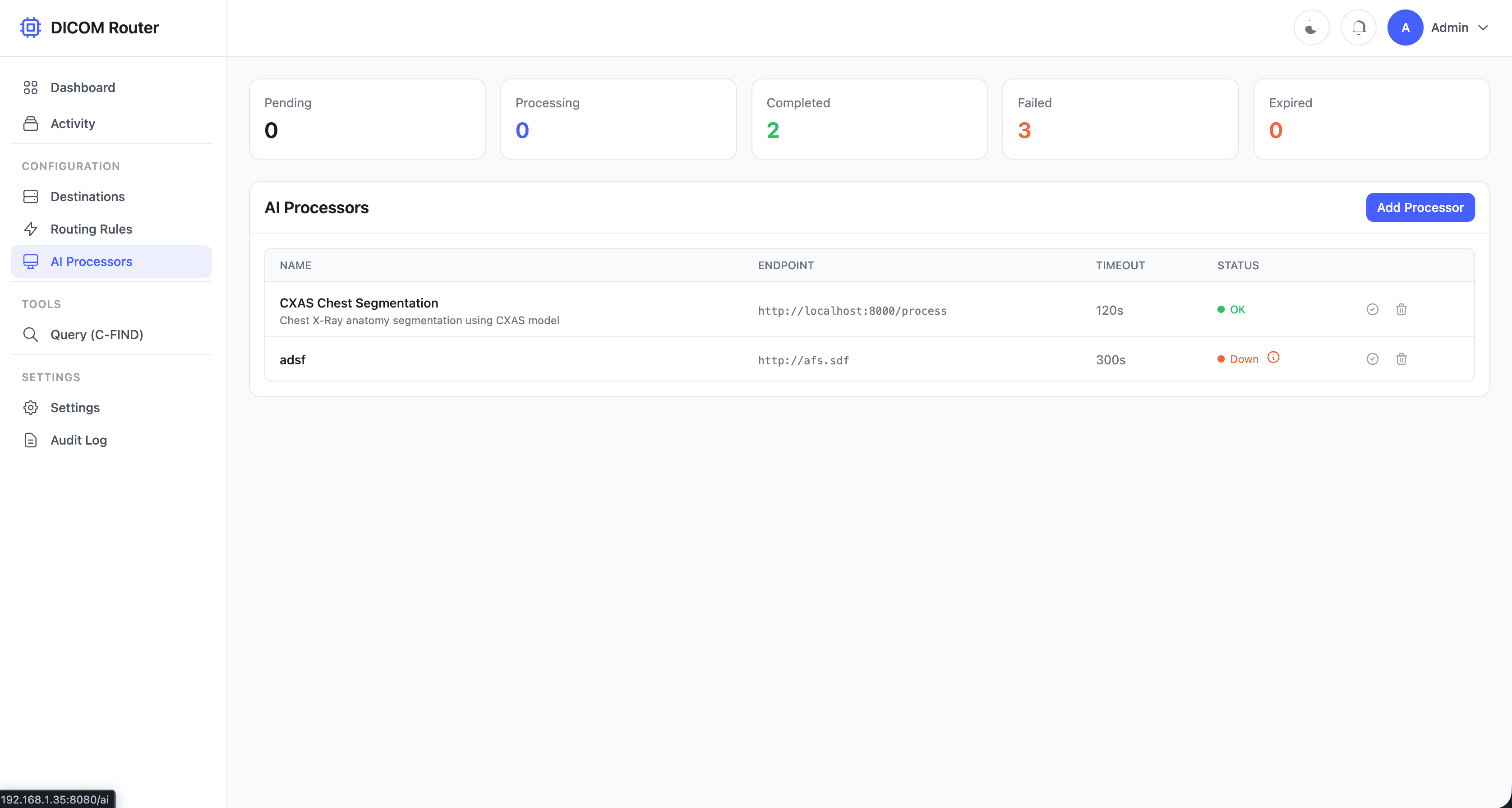Image resolution: width=1512 pixels, height=808 pixels.
Task: Open the Dashboard from the sidebar
Action: 82,87
